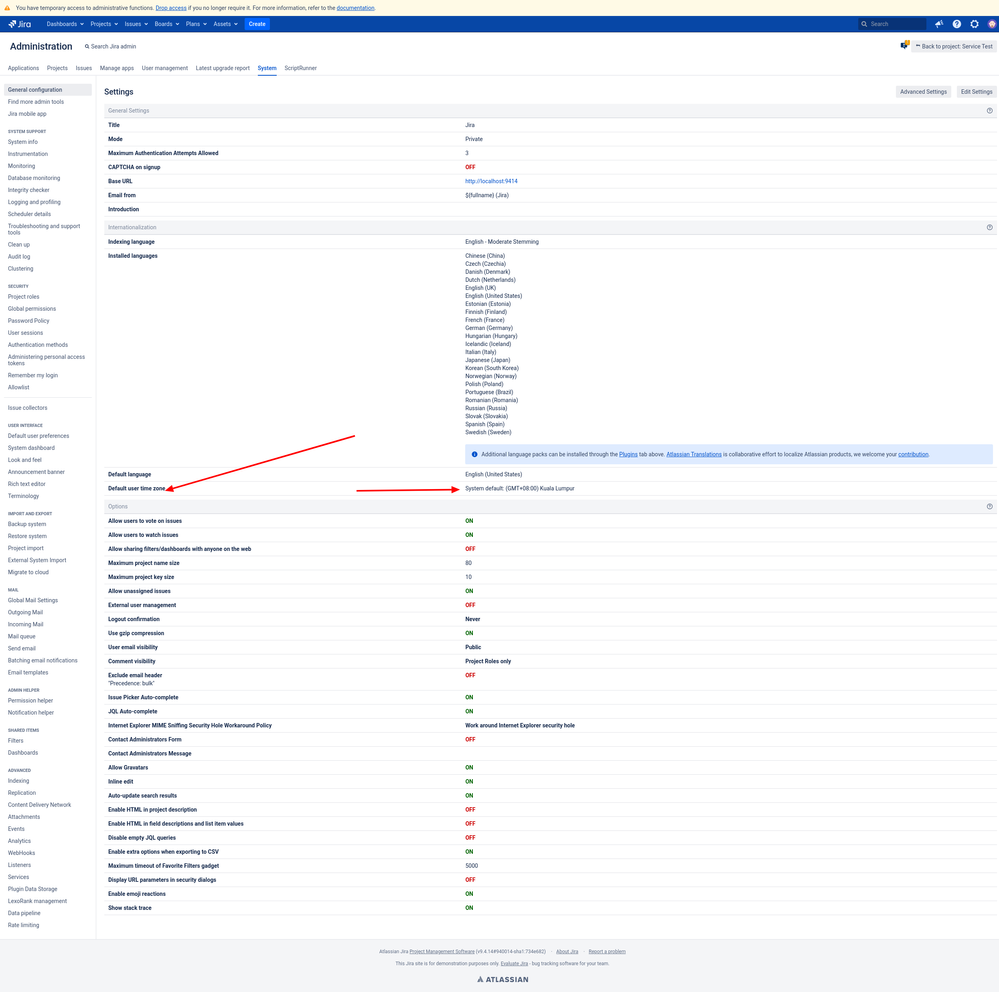
Task: Expand the Dashboards dropdown menu
Action: tap(65, 24)
